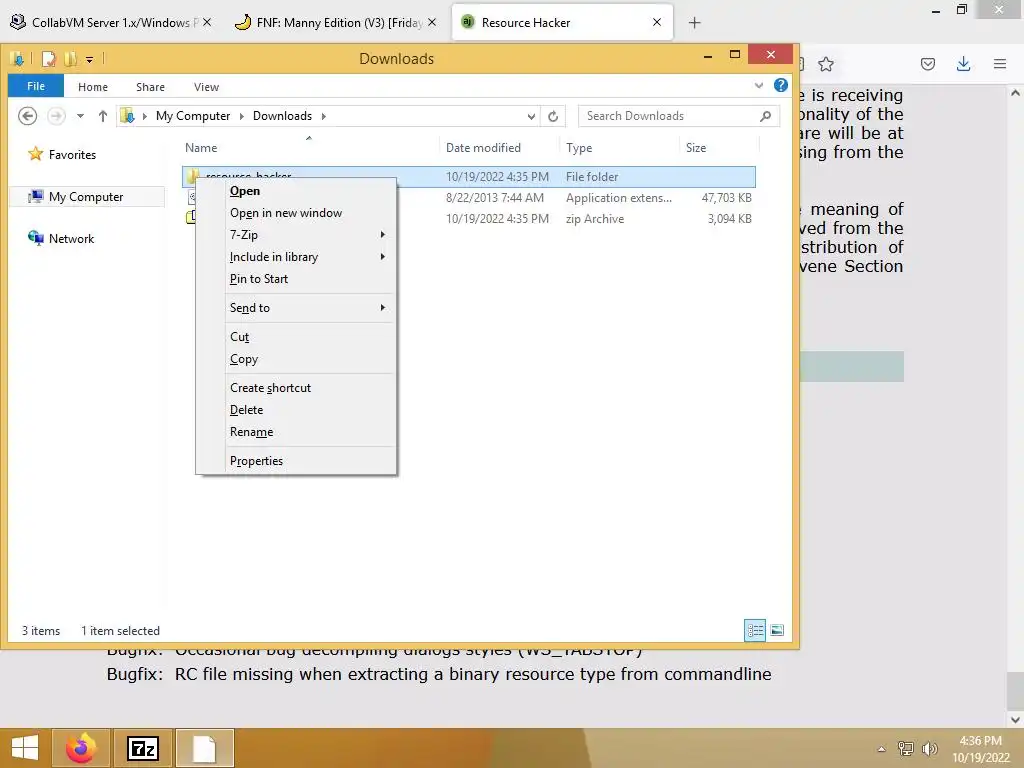Click the Downloads window system folder icon

(x=17, y=59)
